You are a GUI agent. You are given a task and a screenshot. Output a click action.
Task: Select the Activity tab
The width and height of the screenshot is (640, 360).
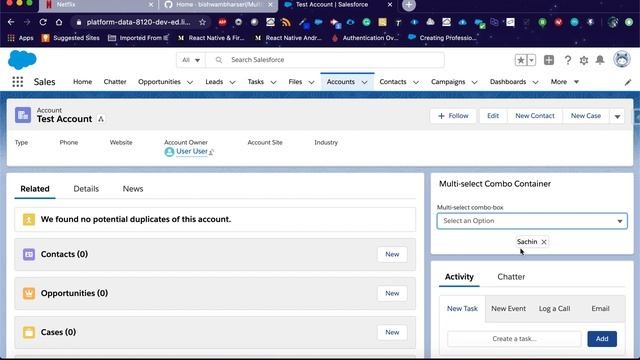(x=459, y=277)
